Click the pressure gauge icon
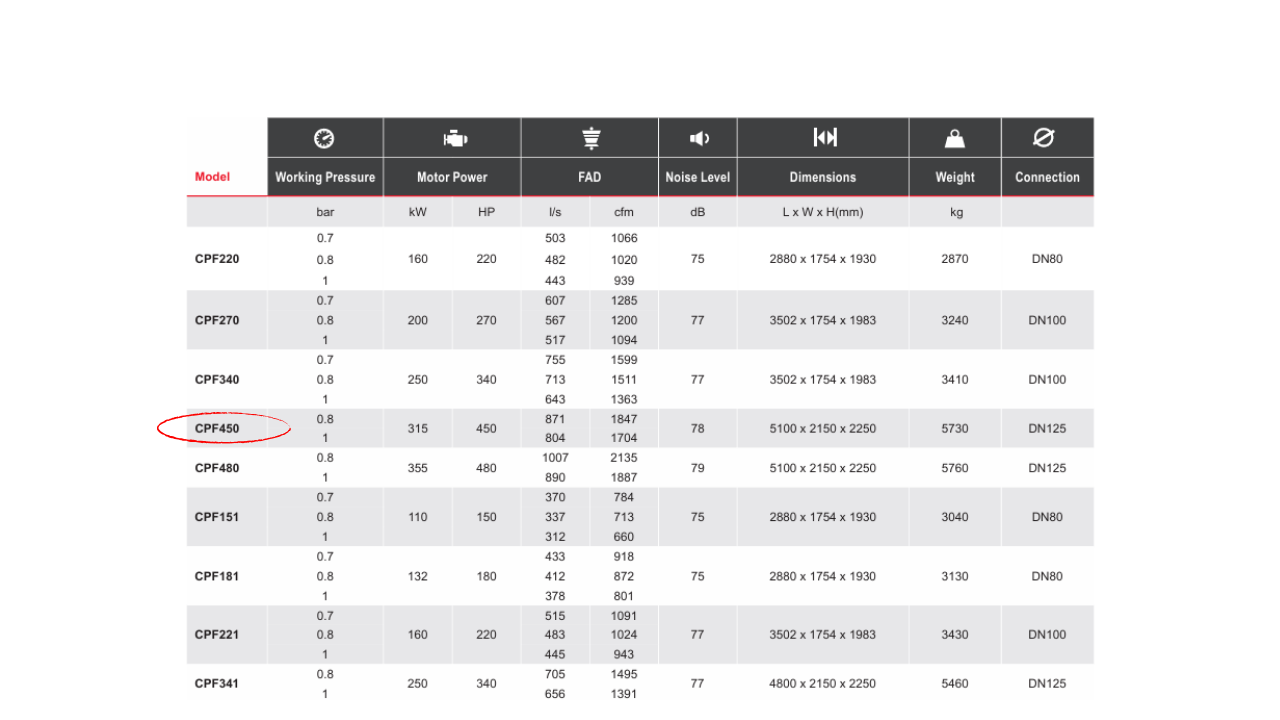Viewport: 1280px width, 720px height. (x=324, y=138)
